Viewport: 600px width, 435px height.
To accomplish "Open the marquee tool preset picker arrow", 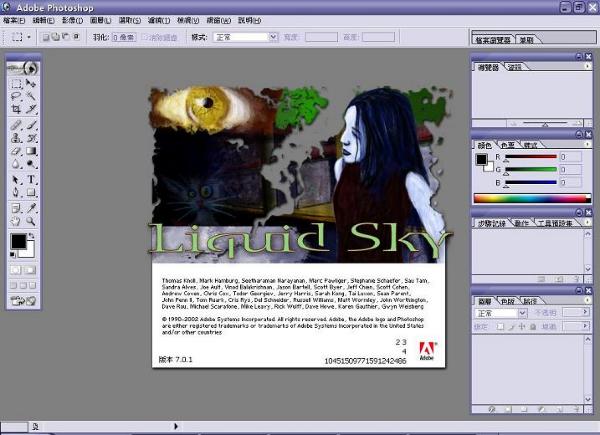I will tap(29, 37).
